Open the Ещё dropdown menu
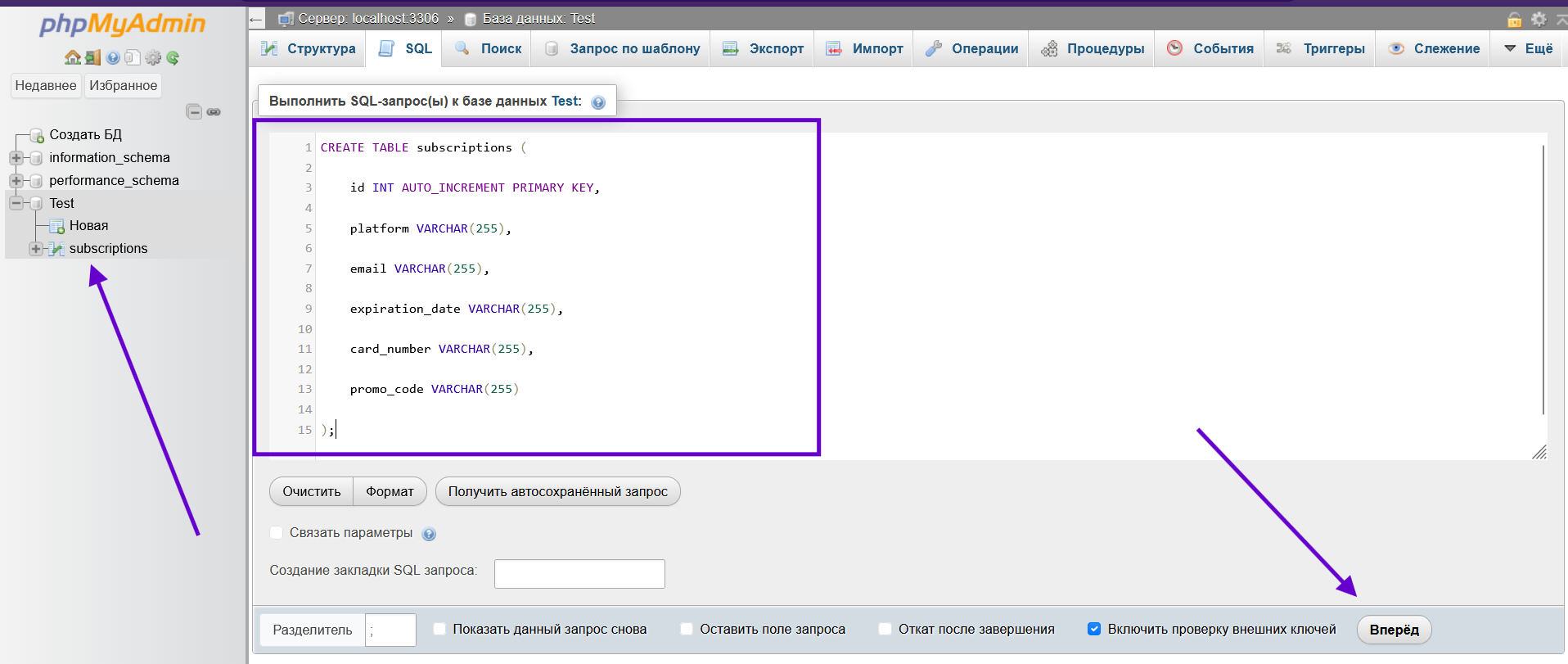The height and width of the screenshot is (664, 1568). tap(1528, 48)
